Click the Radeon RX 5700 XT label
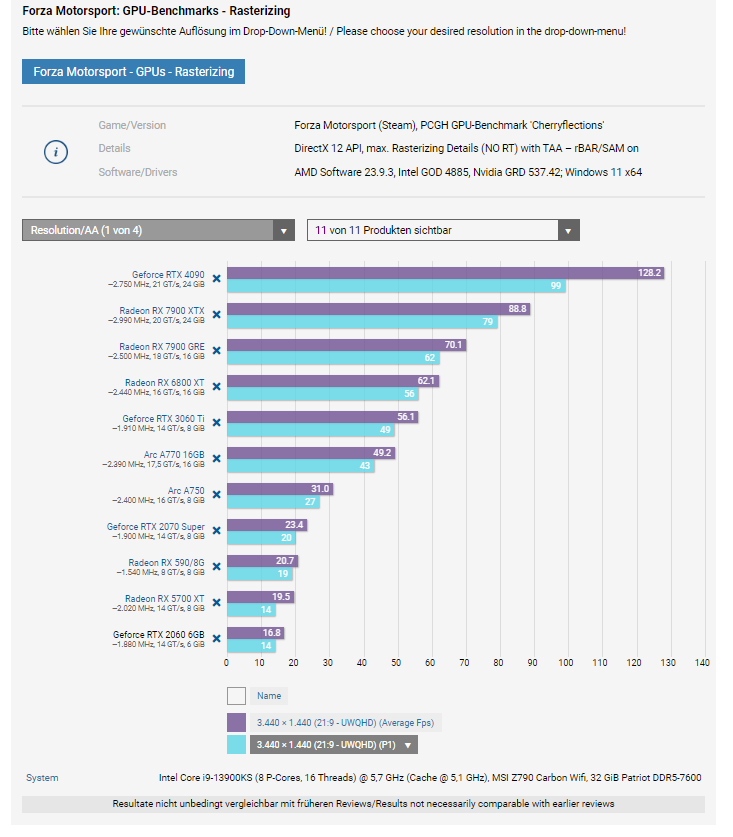Image resolution: width=733 pixels, height=837 pixels. tap(164, 599)
